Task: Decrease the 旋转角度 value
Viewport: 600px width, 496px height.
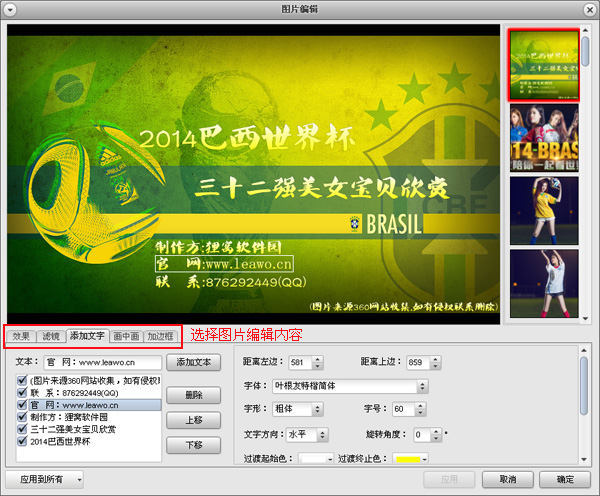Action: tap(436, 438)
